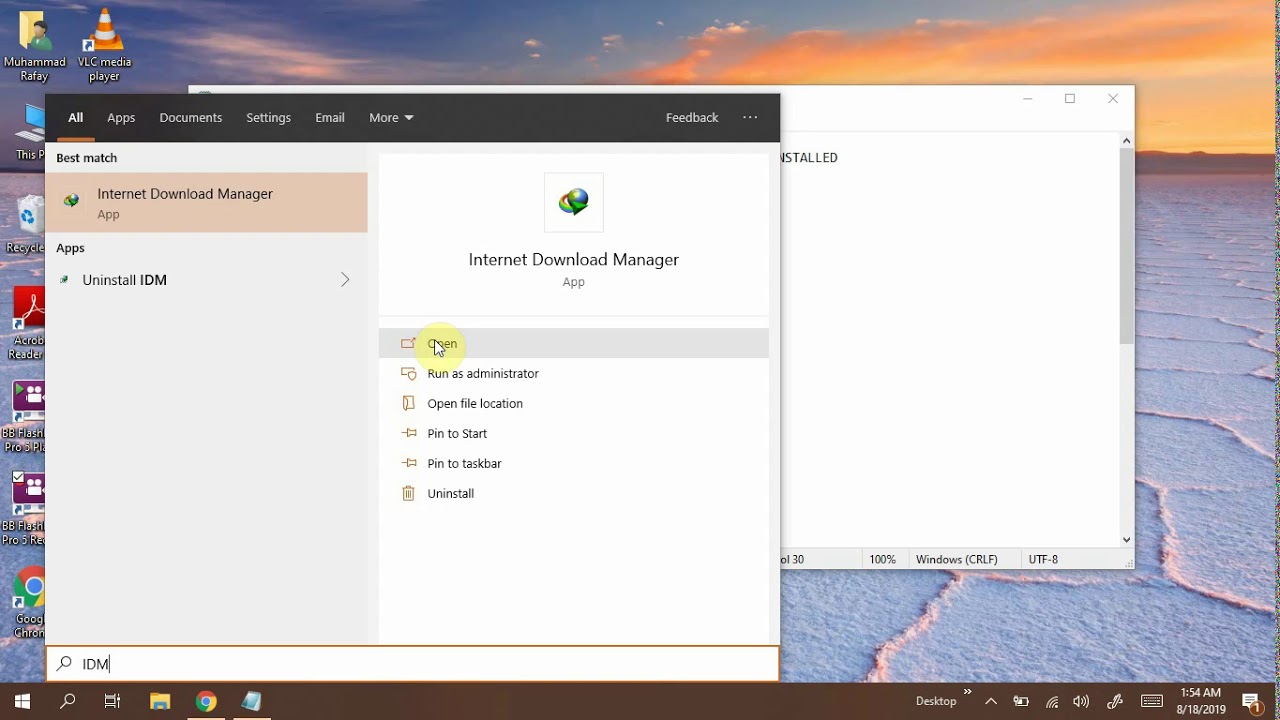
Task: Click the Pin to Start pin icon
Action: 408,433
